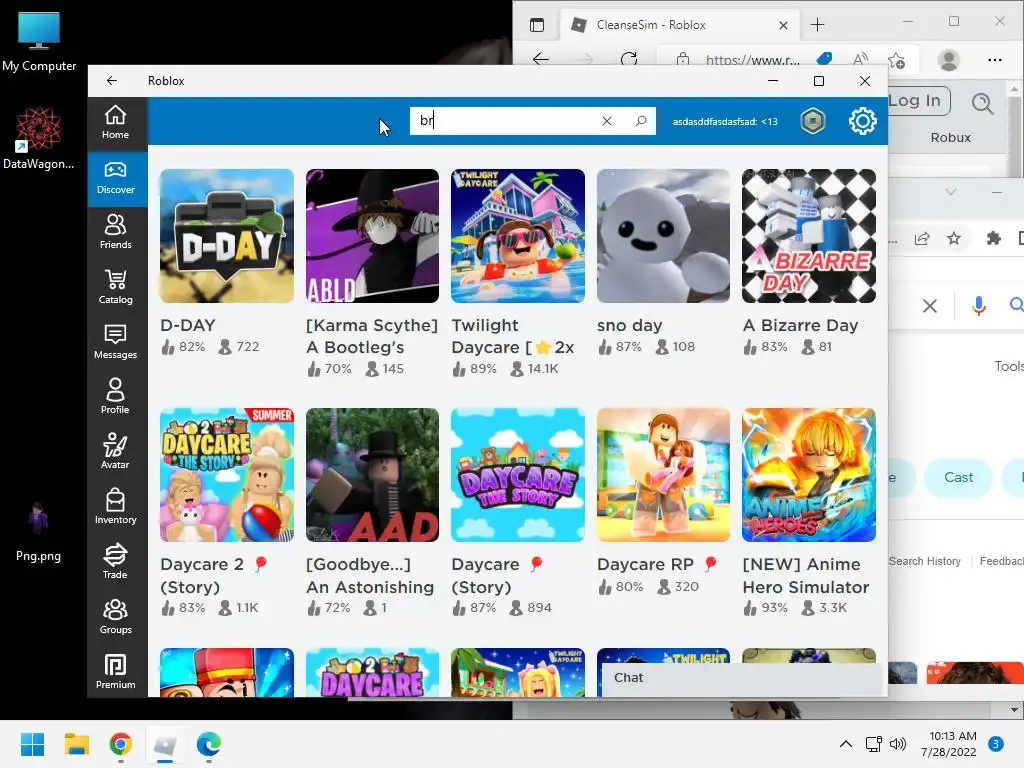Image resolution: width=1024 pixels, height=768 pixels.
Task: Open the Daycare RP game thumbnail
Action: pos(664,475)
